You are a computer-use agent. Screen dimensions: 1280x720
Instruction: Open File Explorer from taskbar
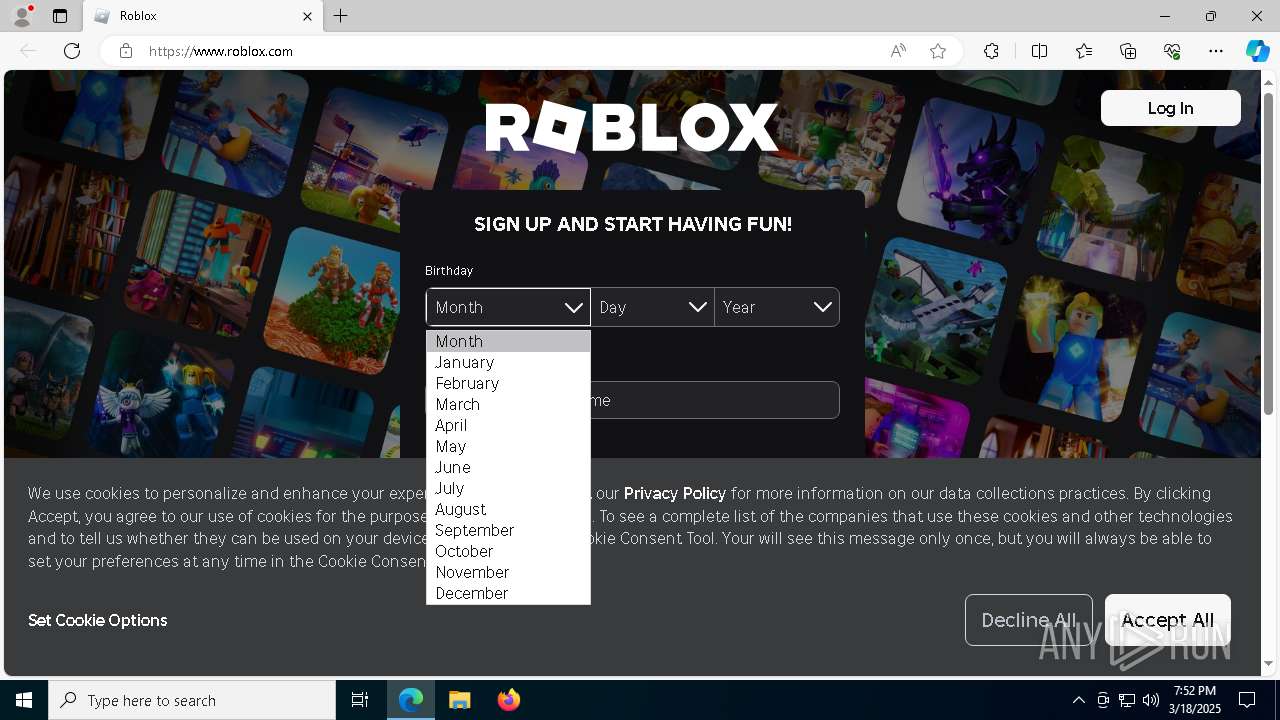[460, 700]
